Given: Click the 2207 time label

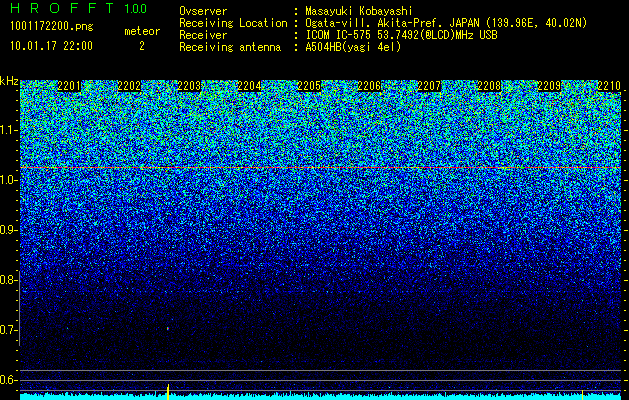Looking at the screenshot, I should coord(429,86).
